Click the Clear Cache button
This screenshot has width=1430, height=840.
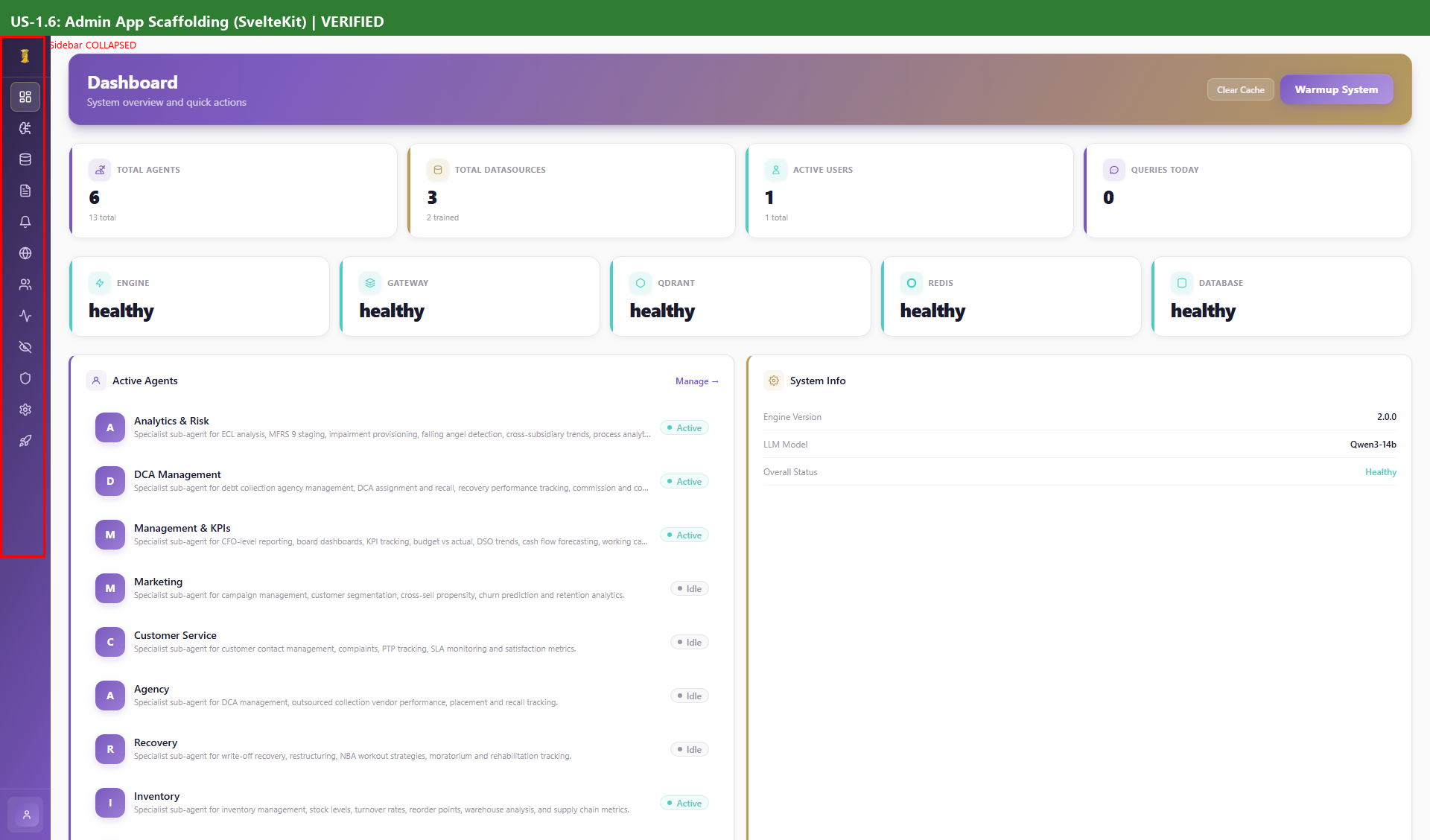(x=1240, y=89)
